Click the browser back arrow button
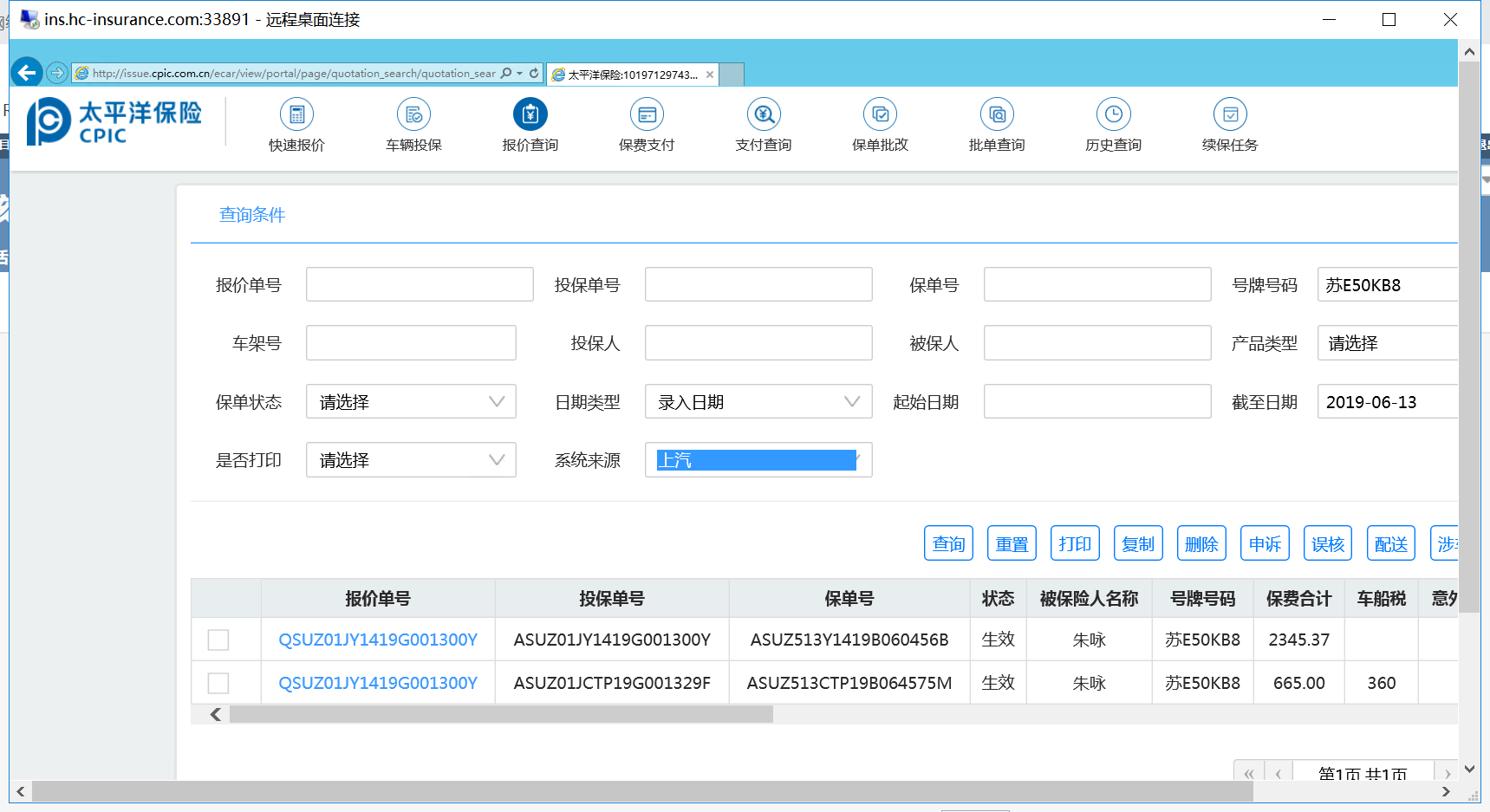 [28, 73]
